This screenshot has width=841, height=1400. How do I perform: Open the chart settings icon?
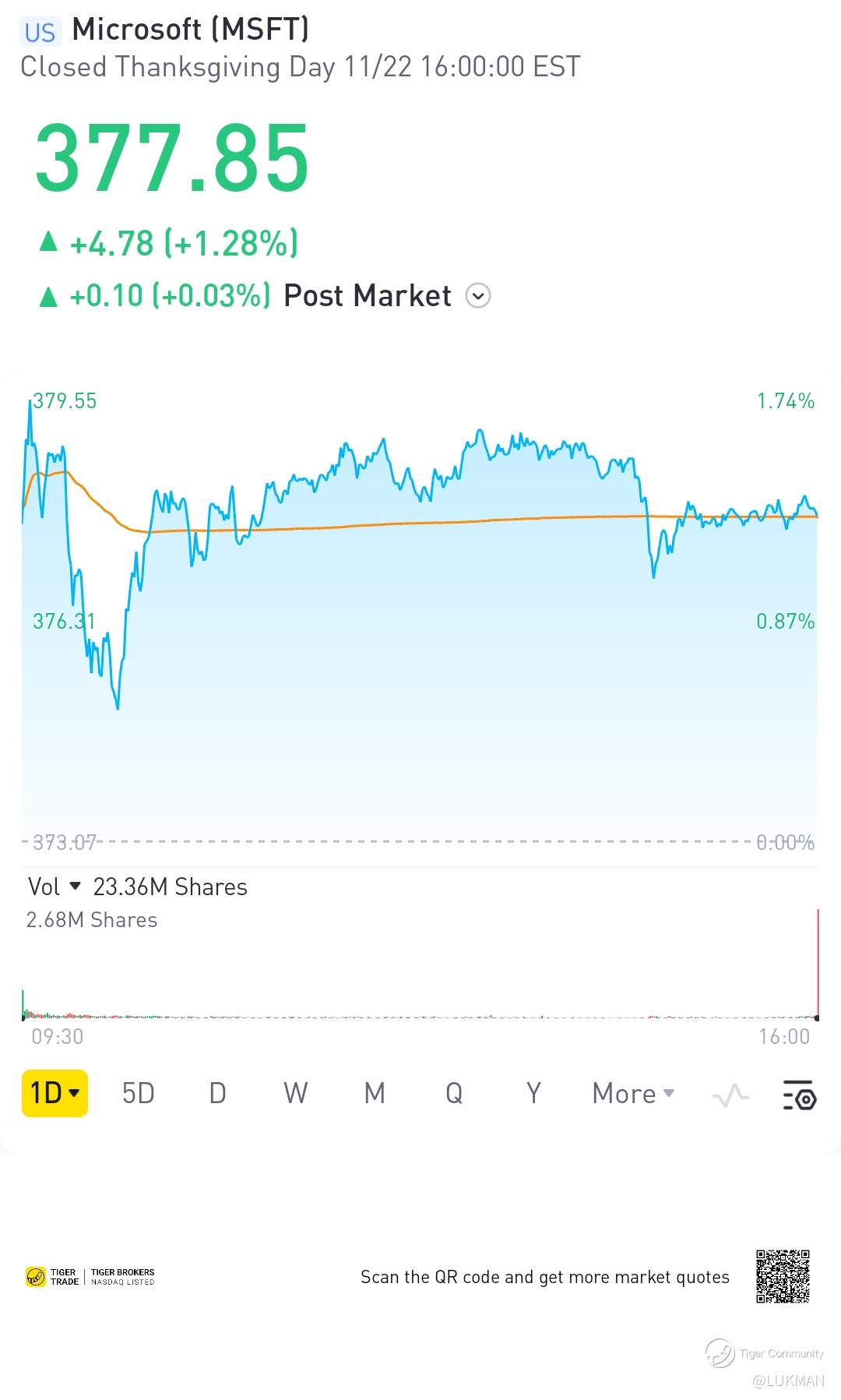(799, 1094)
